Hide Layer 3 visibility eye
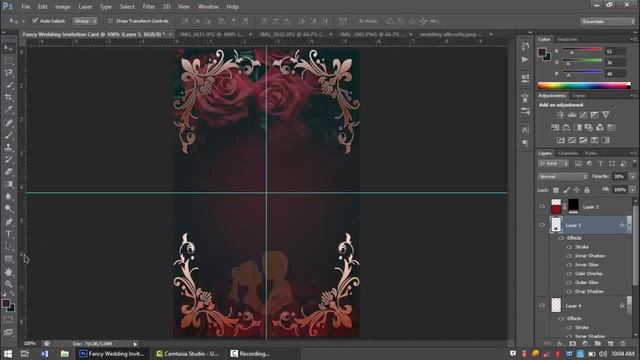 pyautogui.click(x=542, y=207)
